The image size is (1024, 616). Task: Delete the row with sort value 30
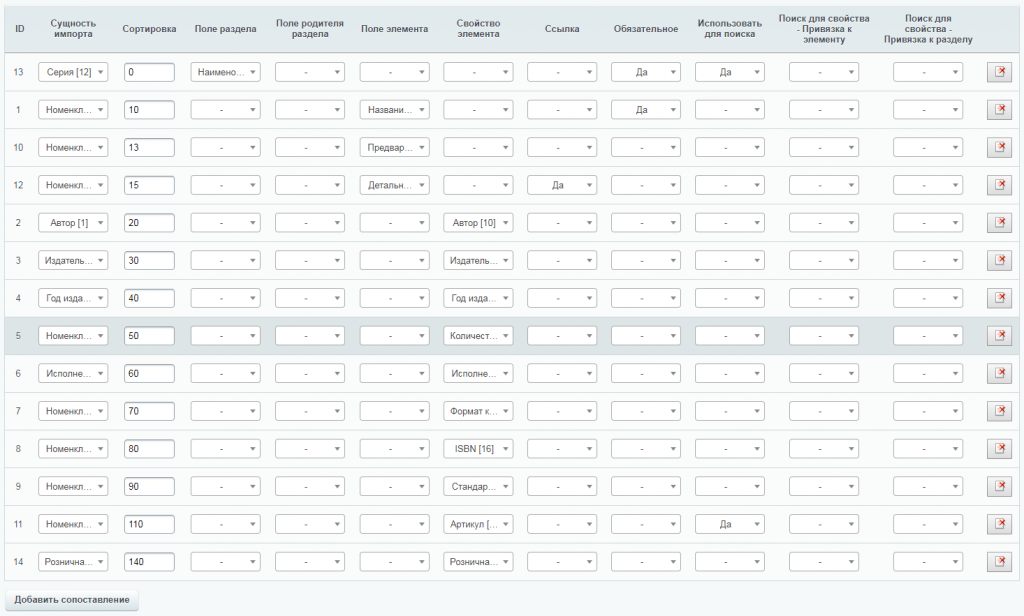[999, 261]
